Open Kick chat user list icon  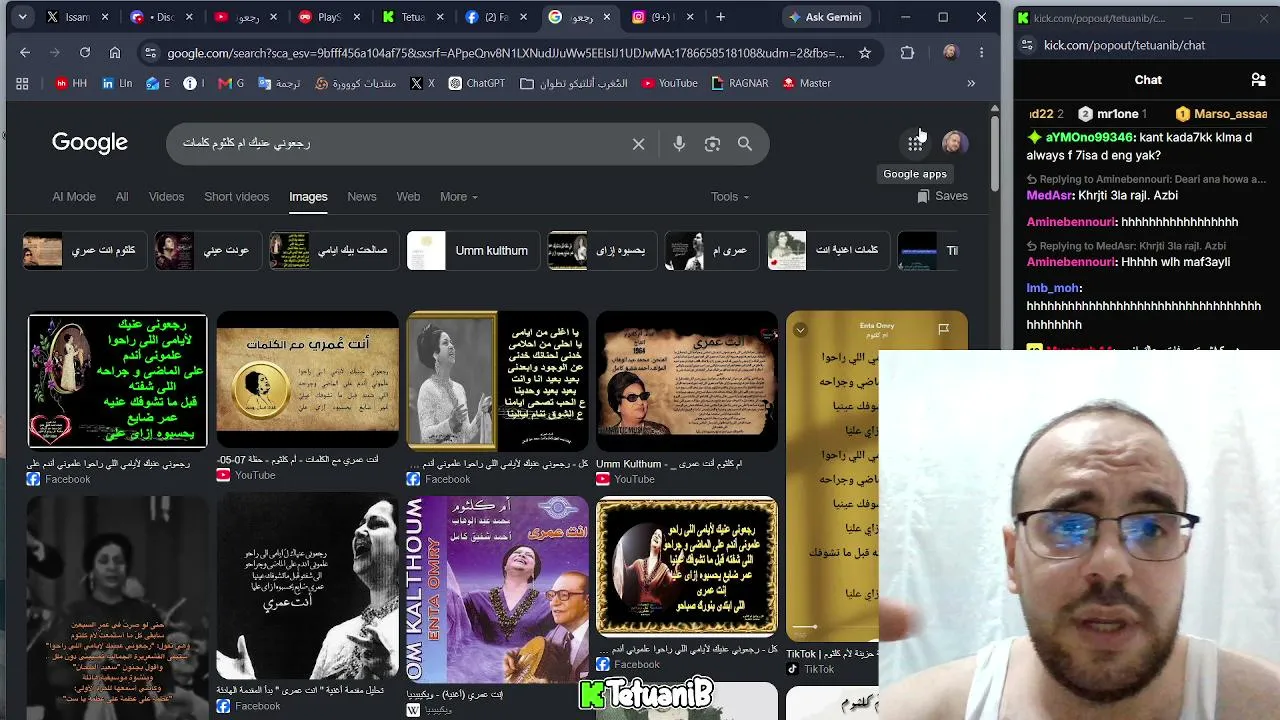[1258, 80]
